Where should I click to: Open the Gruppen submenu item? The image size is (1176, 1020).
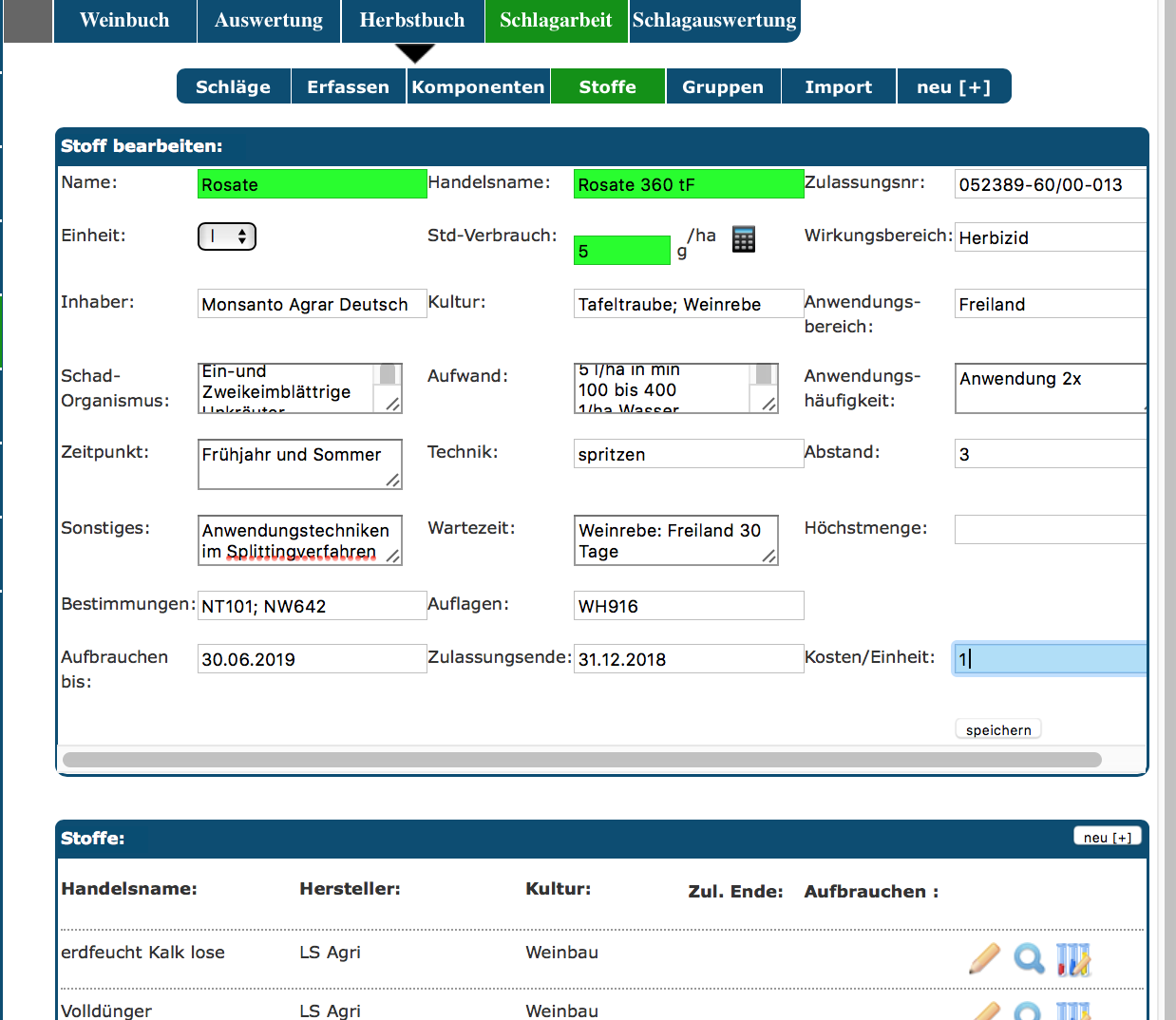point(723,86)
